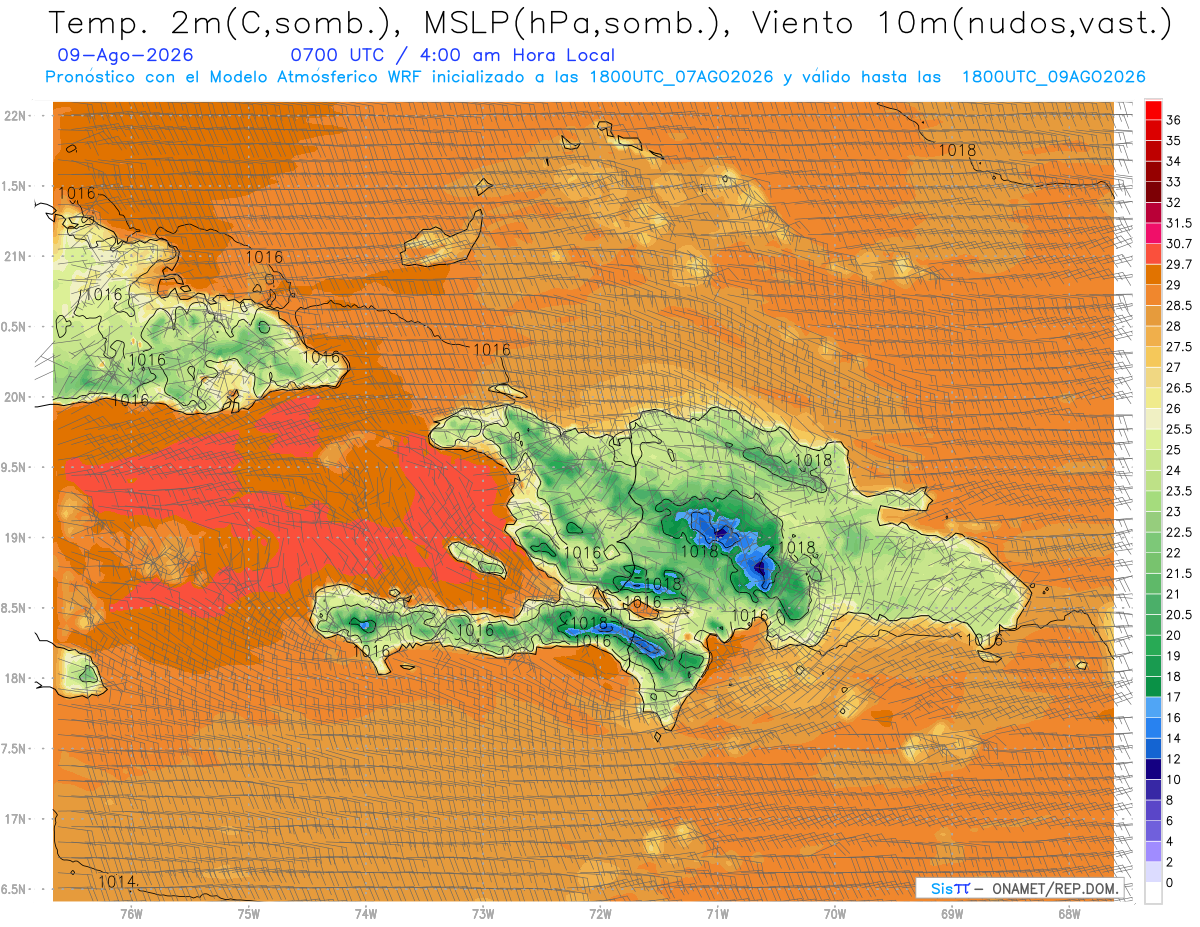
Task: Click legend value 17 in color scale
Action: point(1173,697)
